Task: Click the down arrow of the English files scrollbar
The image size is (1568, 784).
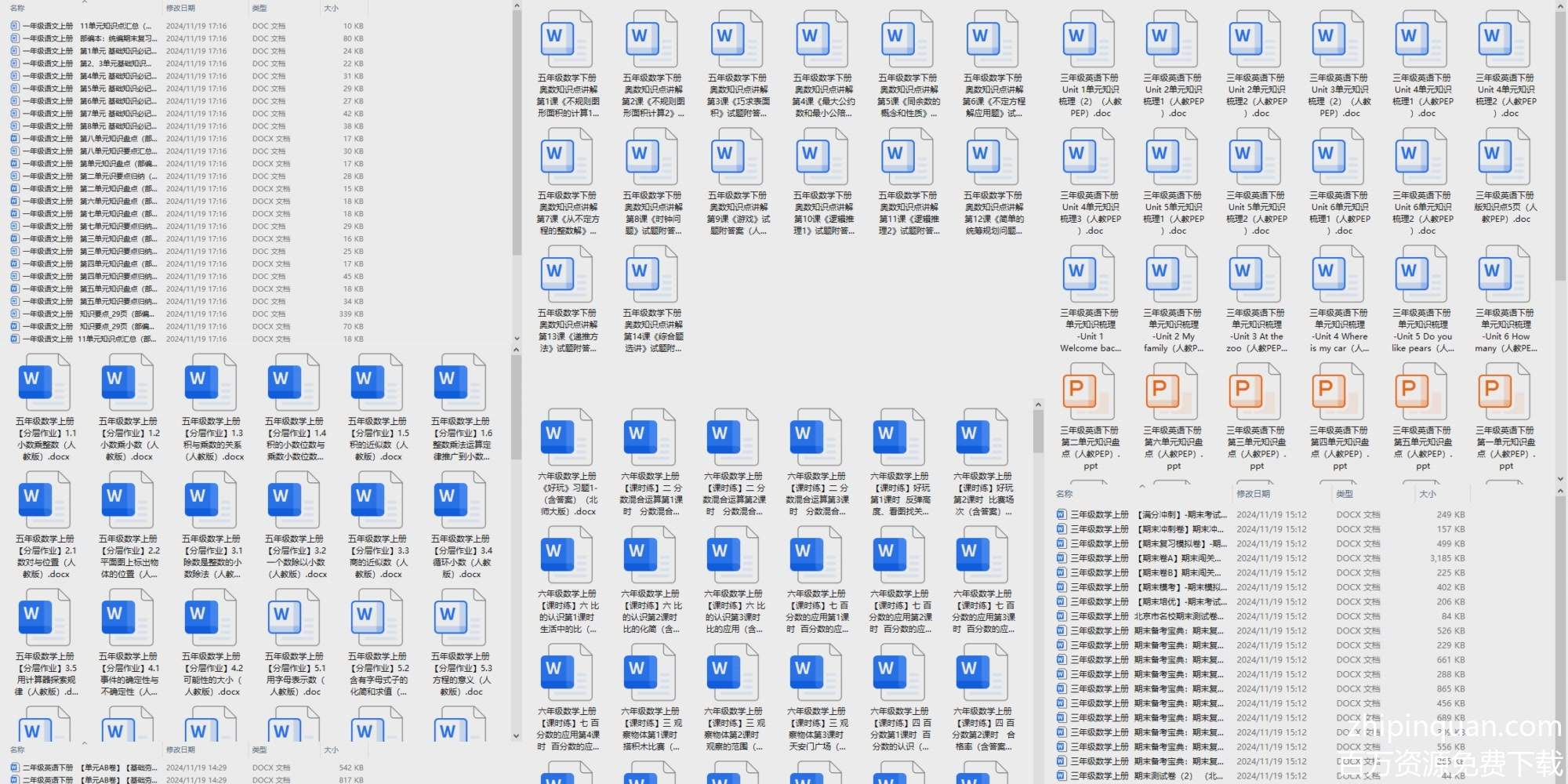Action: coord(1561,491)
